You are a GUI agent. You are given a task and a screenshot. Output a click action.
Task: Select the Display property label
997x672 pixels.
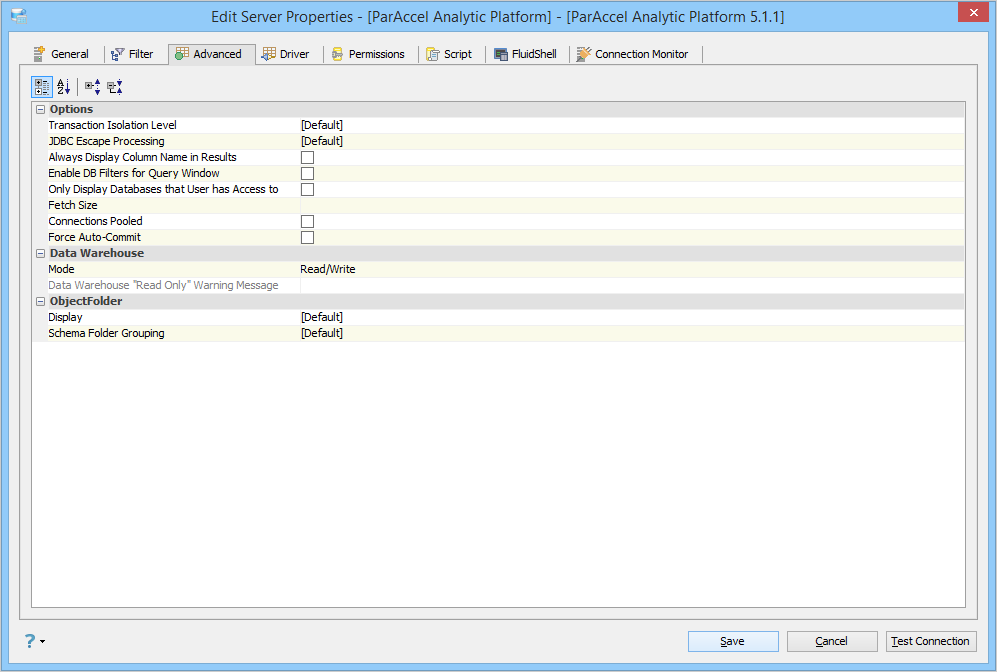(x=65, y=317)
